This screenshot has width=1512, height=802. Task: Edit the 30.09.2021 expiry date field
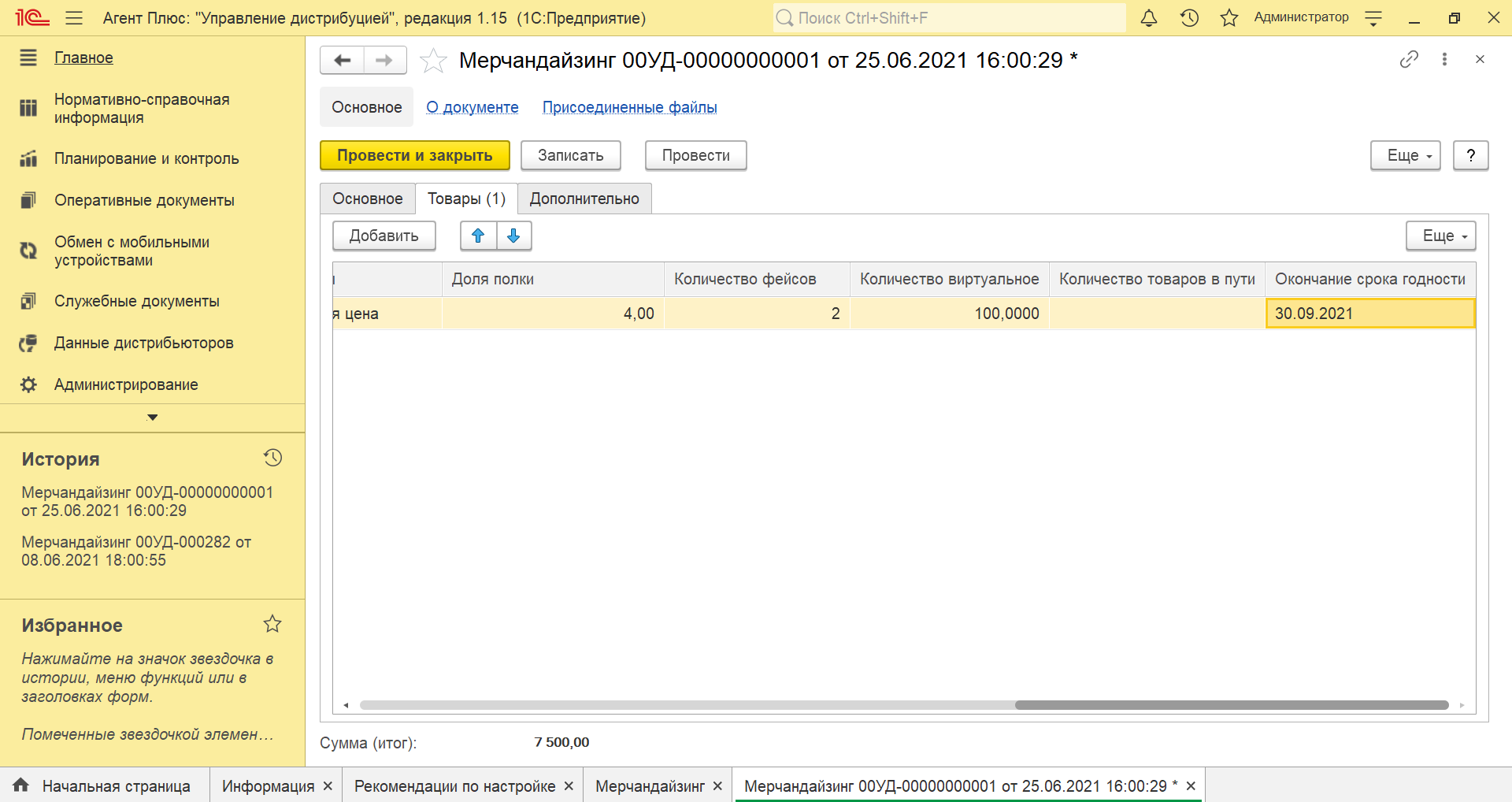pyautogui.click(x=1370, y=314)
